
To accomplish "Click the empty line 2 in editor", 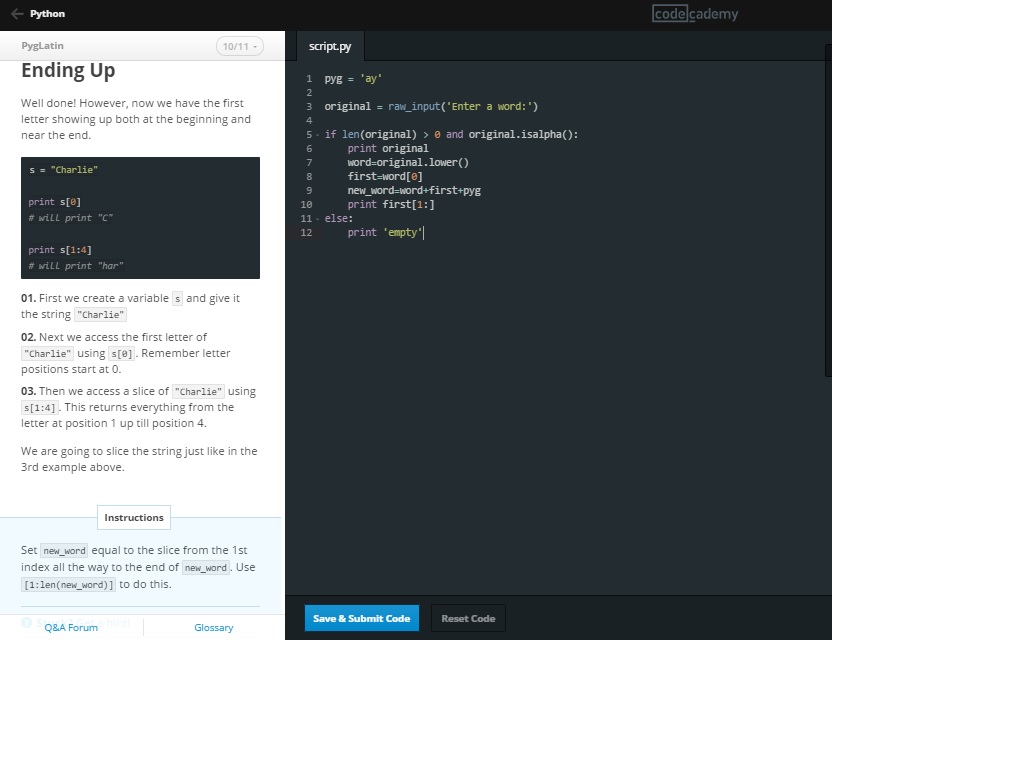I will (500, 92).
